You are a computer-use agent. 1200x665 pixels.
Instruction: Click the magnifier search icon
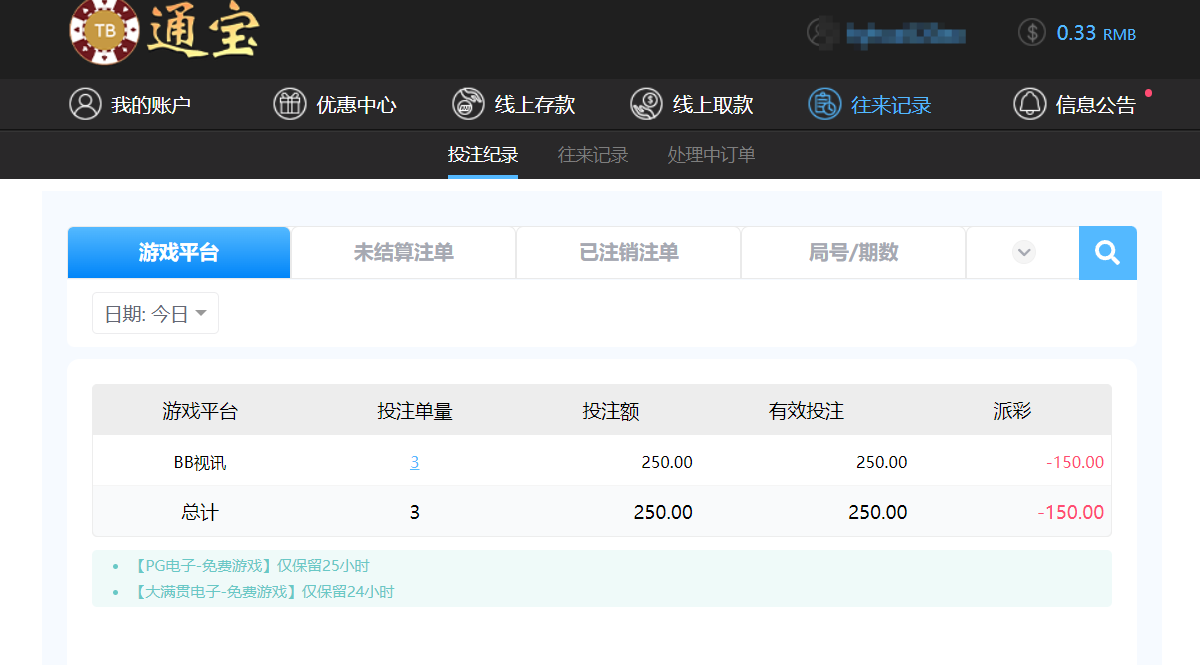coord(1107,252)
